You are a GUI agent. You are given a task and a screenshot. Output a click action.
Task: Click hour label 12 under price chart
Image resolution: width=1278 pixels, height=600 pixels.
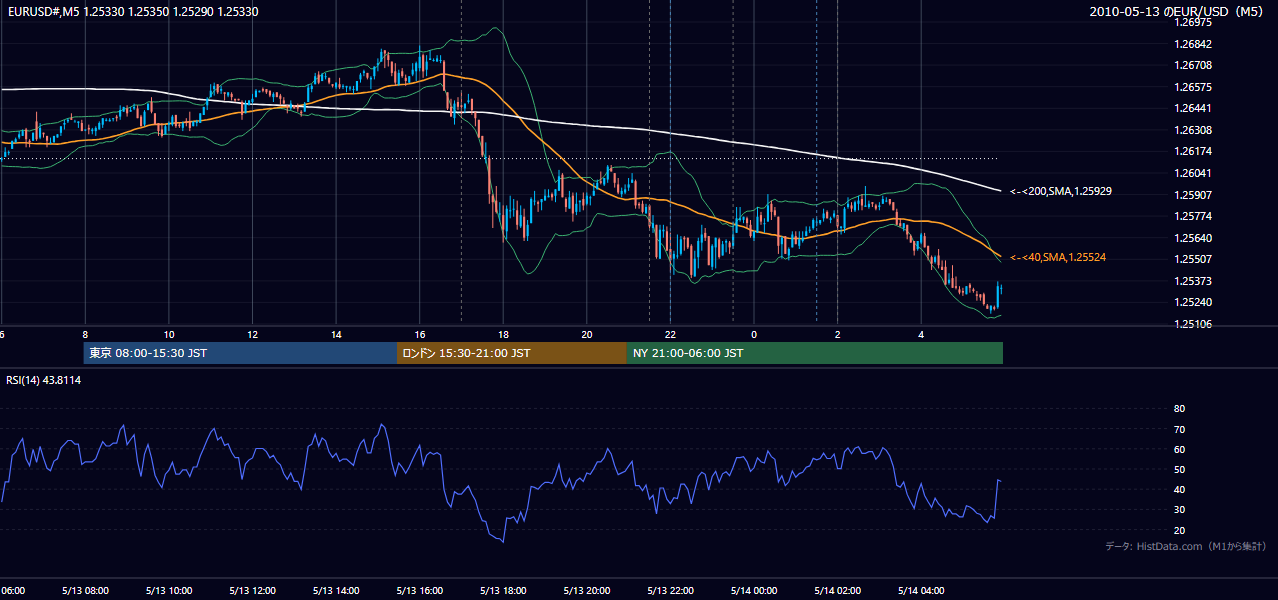tap(252, 335)
